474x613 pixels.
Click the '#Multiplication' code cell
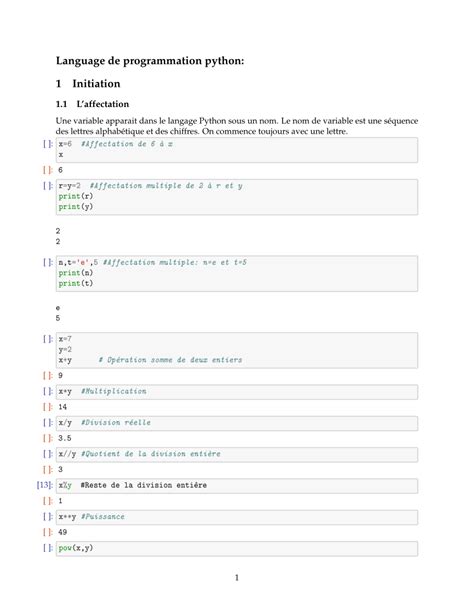[237, 392]
